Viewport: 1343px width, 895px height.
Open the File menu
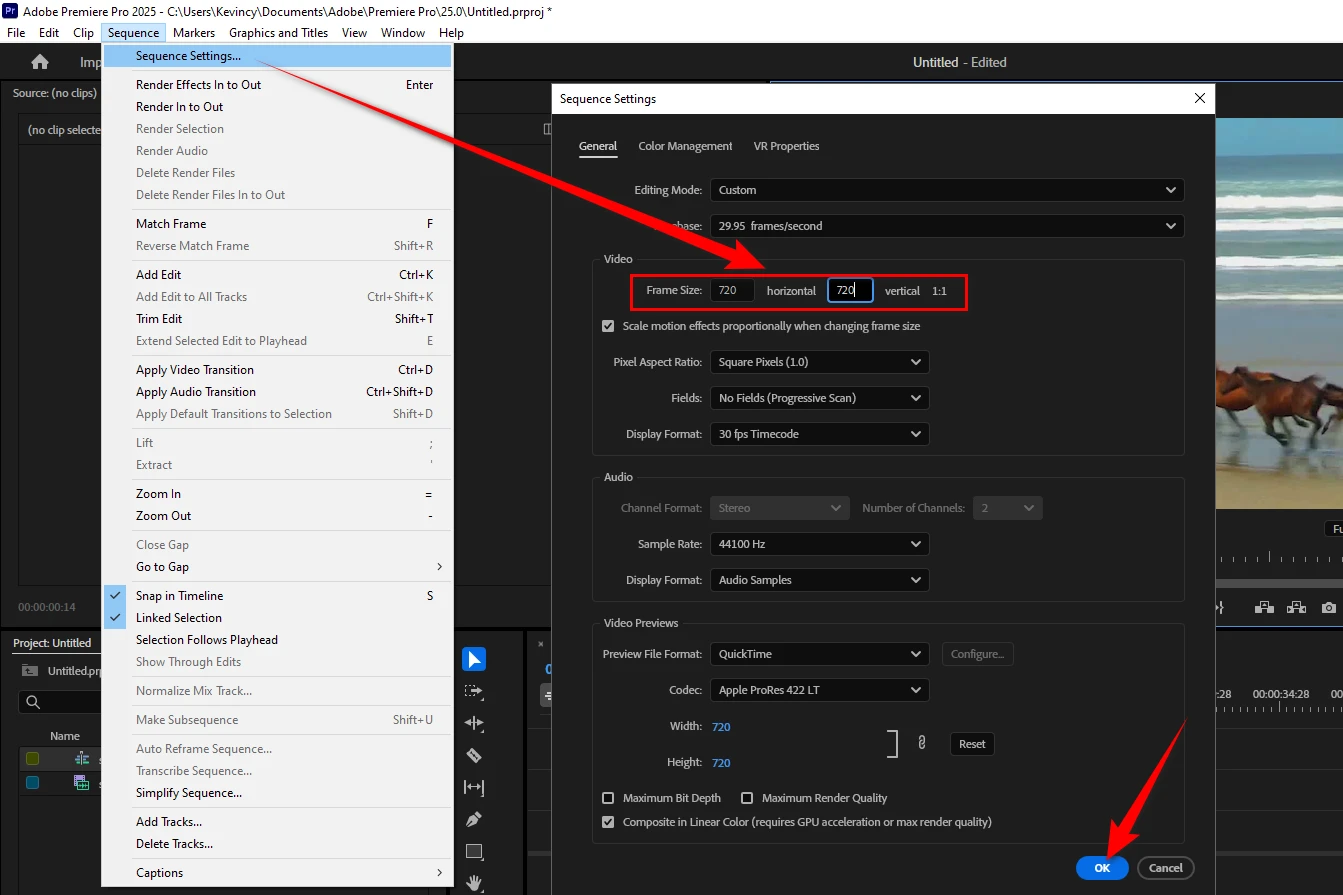[x=16, y=33]
